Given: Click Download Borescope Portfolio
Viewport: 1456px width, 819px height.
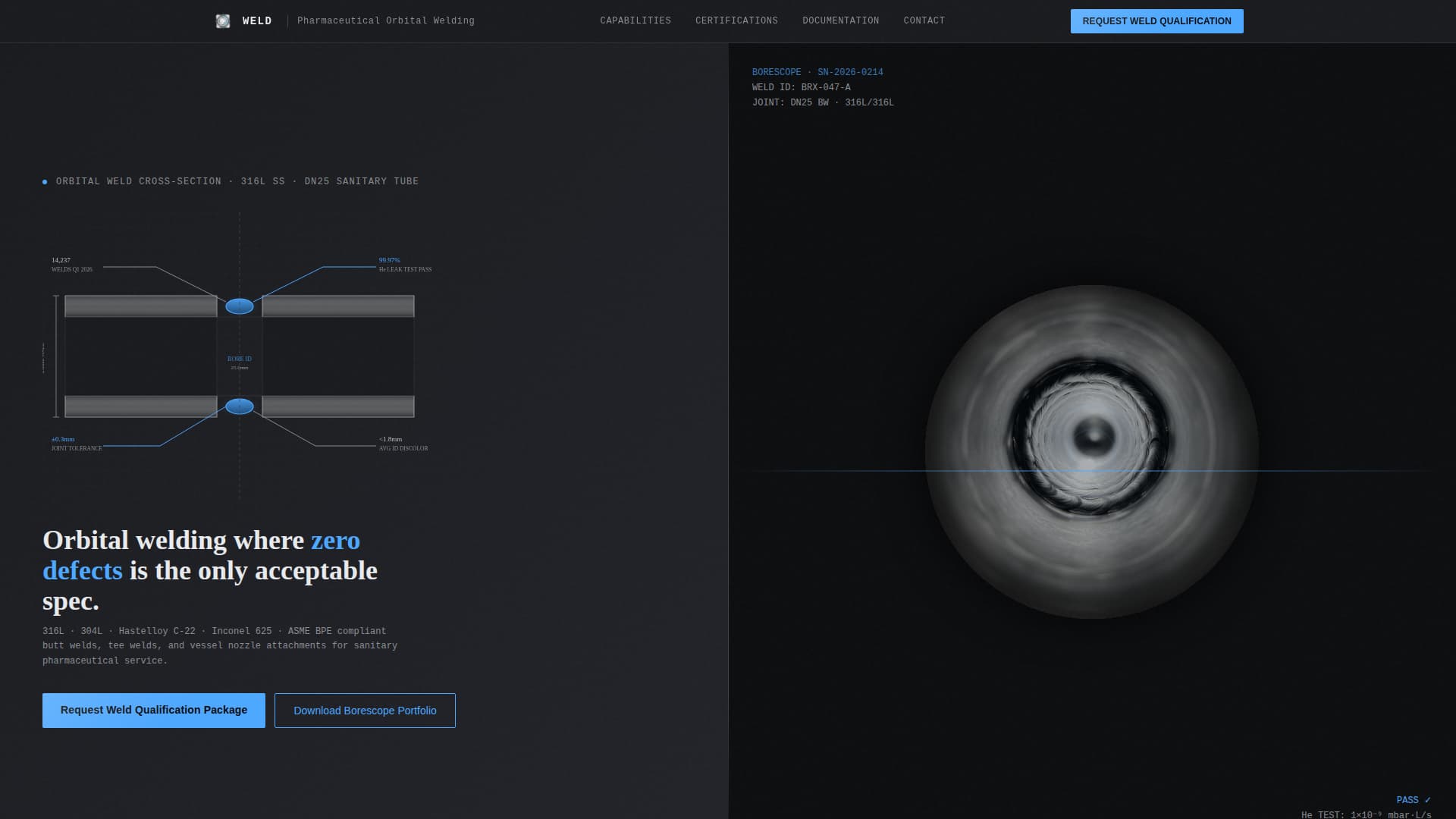Looking at the screenshot, I should click(365, 711).
